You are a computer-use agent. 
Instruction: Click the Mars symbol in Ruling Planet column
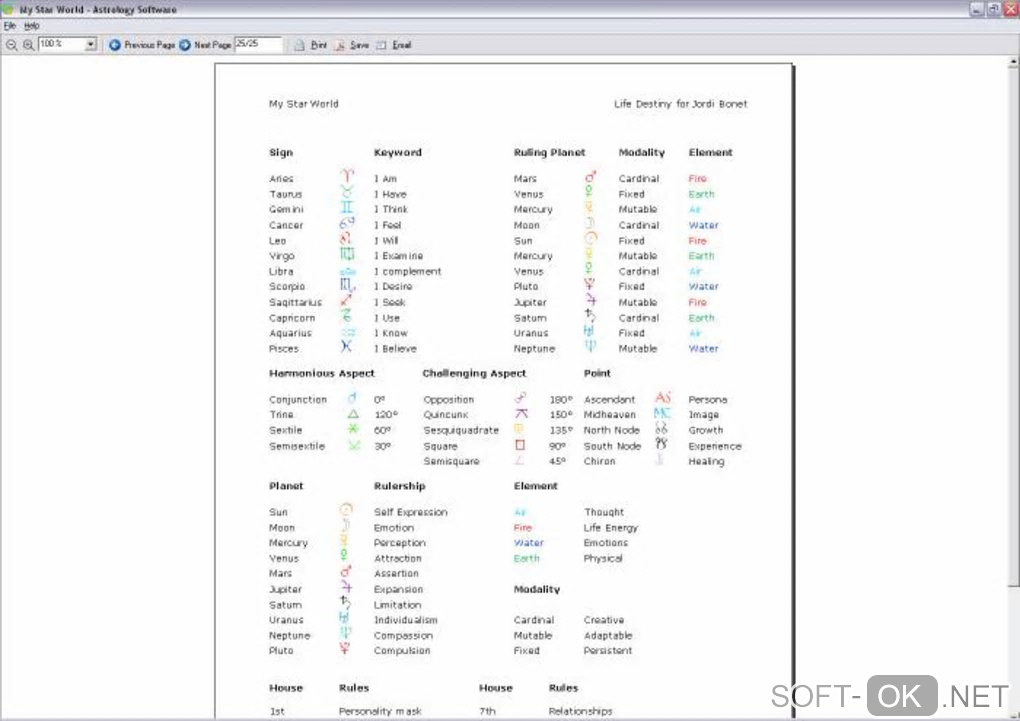click(590, 176)
